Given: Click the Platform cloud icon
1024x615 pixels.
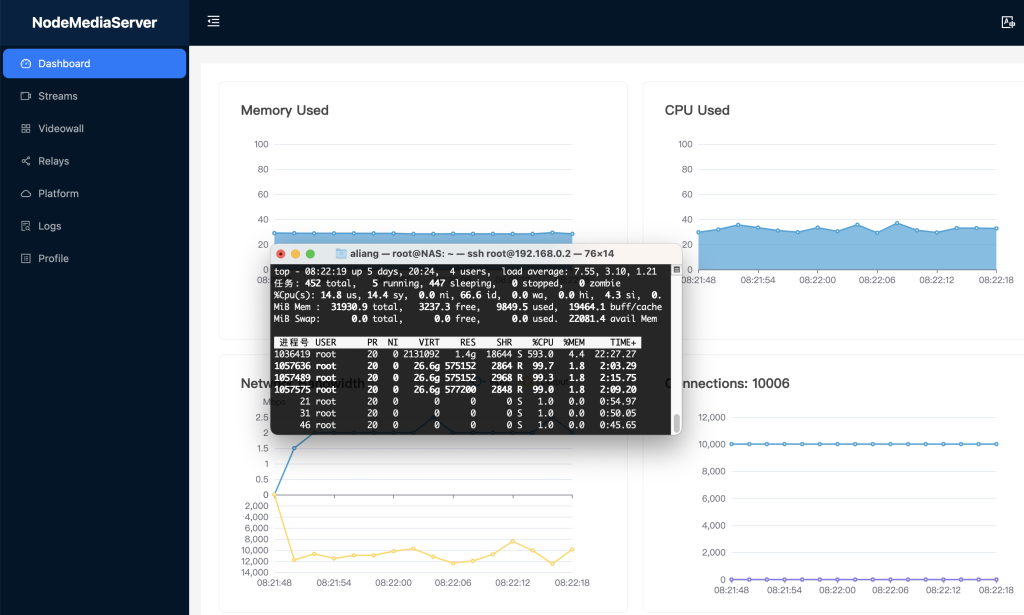Looking at the screenshot, I should [25, 193].
